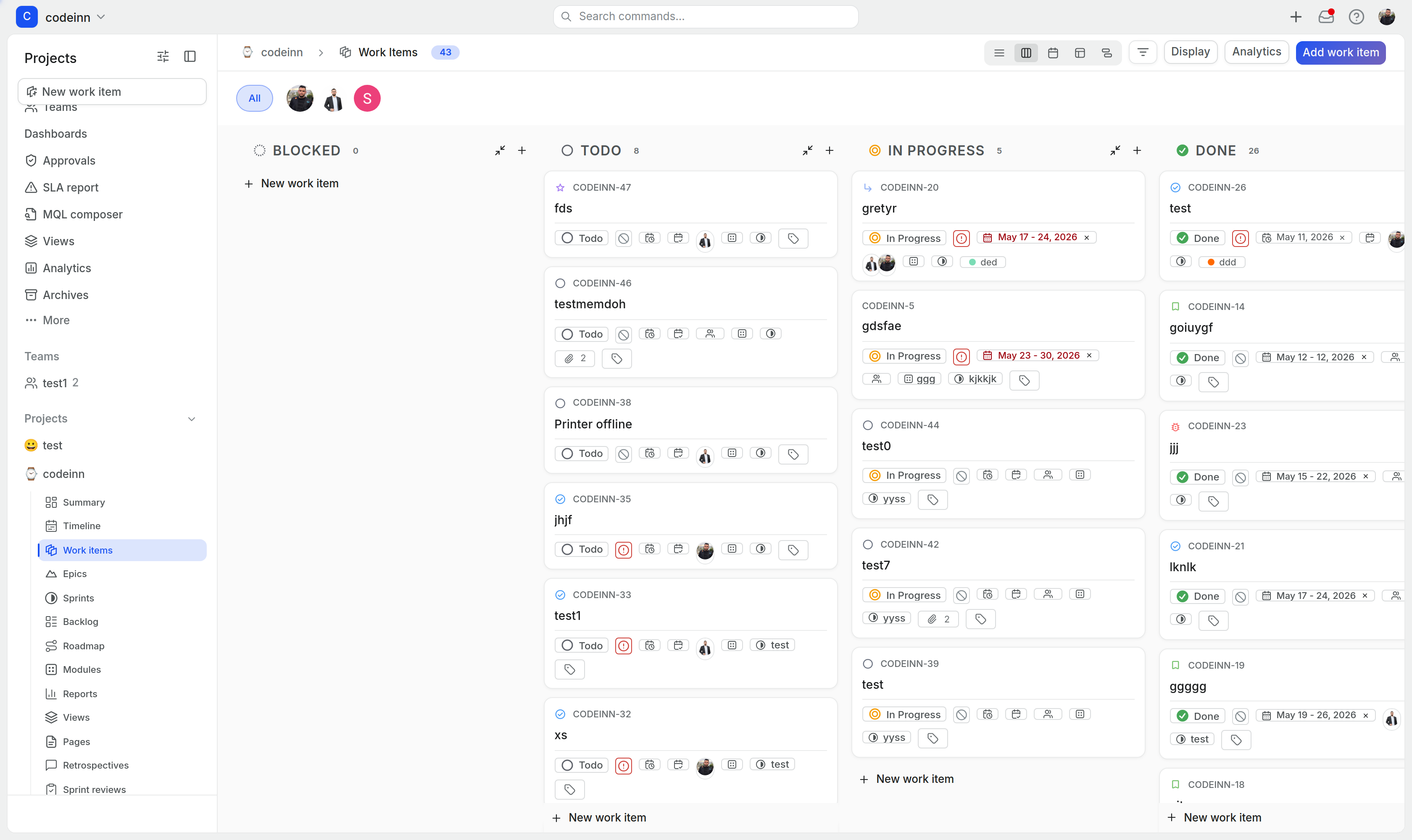
Task: Click New work item in Blocked column
Action: [292, 184]
